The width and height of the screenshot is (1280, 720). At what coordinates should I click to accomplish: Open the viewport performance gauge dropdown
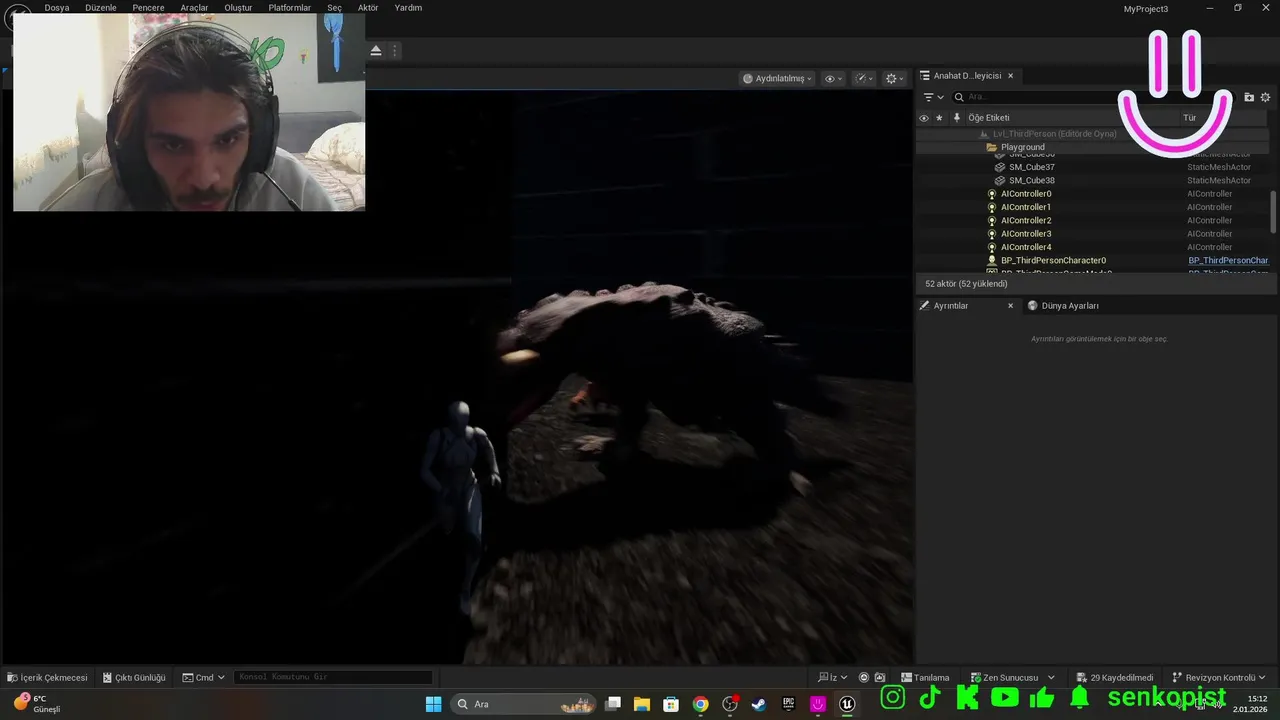coord(864,78)
